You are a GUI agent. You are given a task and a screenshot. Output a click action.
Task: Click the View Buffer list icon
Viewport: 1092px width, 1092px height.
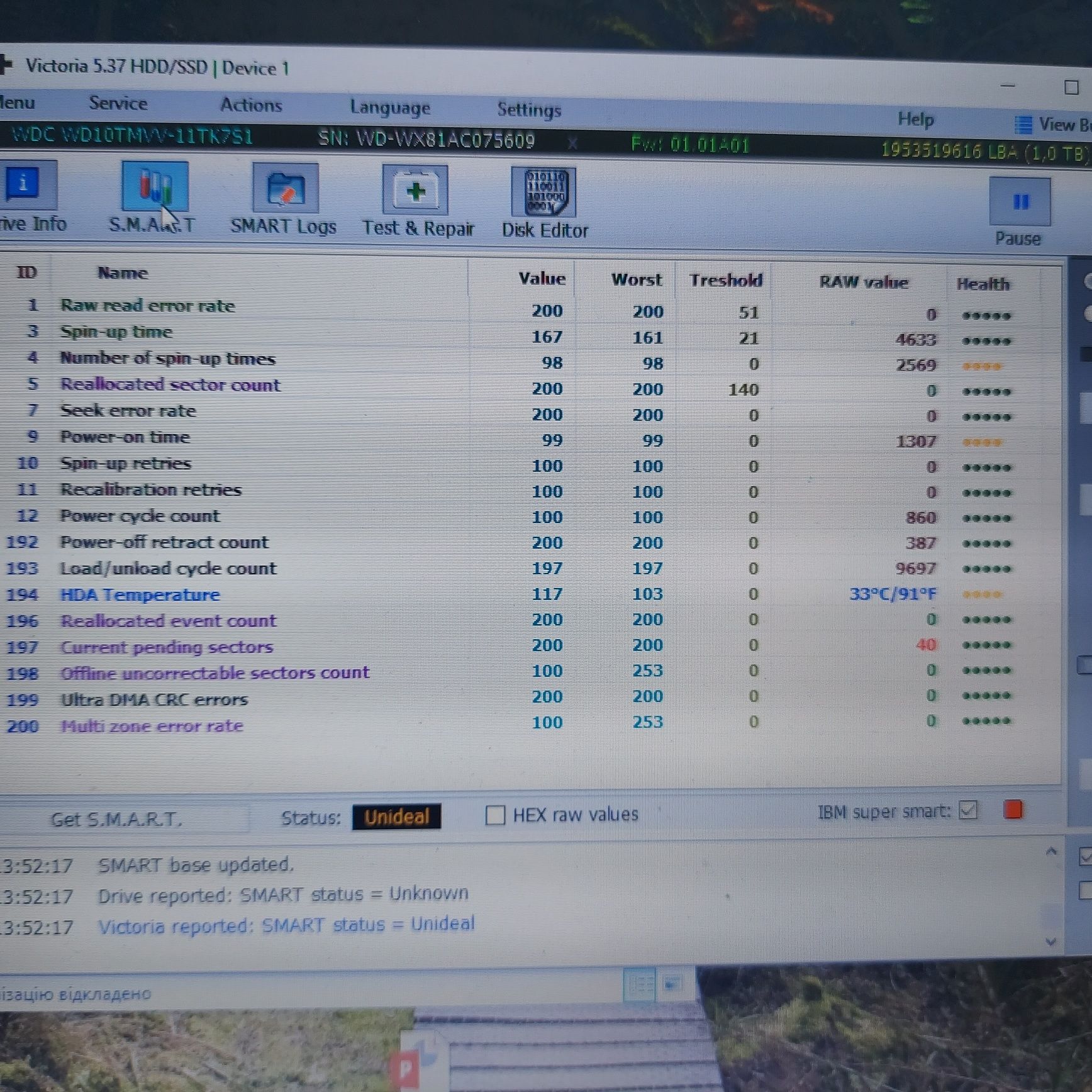1023,125
